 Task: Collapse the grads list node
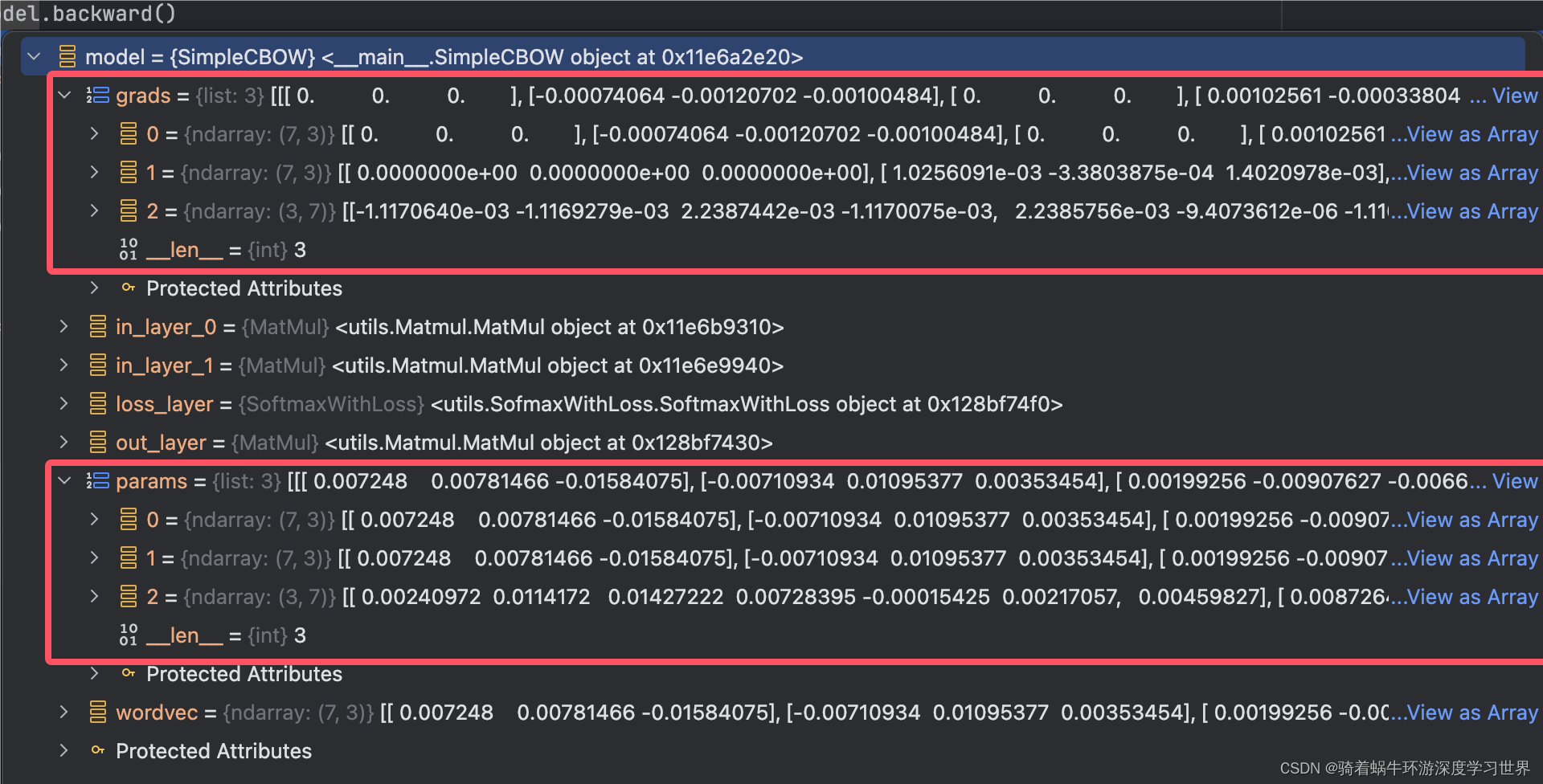coord(64,96)
